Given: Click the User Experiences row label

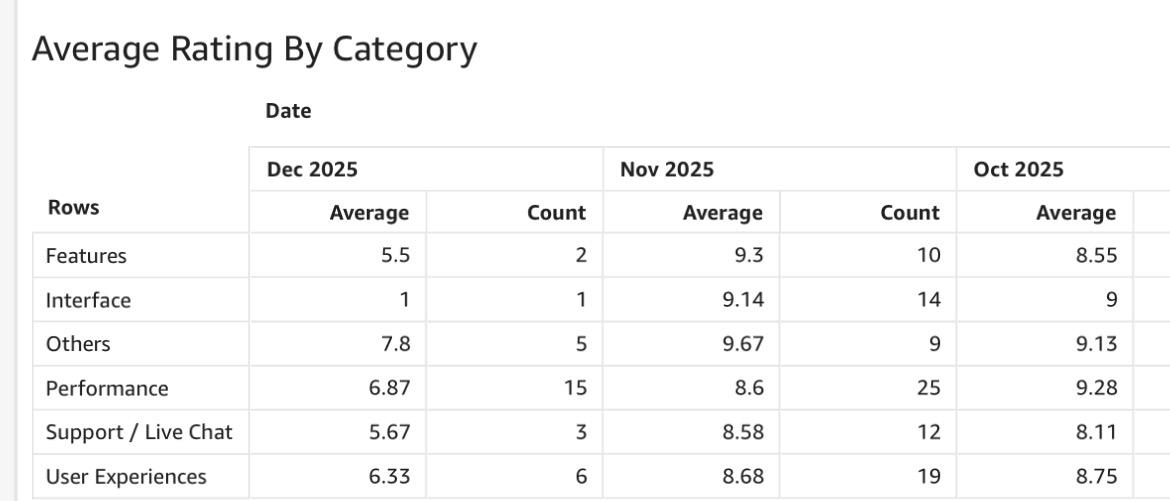Looking at the screenshot, I should [x=126, y=477].
